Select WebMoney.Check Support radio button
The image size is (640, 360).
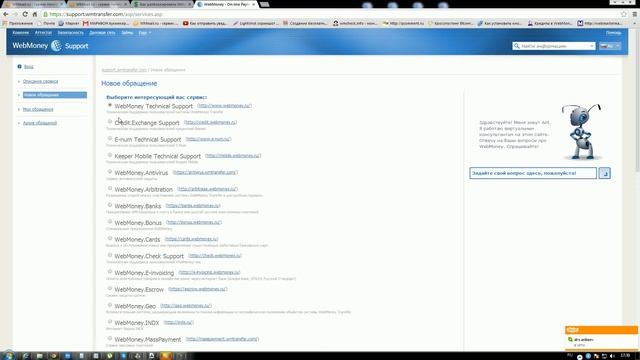pos(110,255)
